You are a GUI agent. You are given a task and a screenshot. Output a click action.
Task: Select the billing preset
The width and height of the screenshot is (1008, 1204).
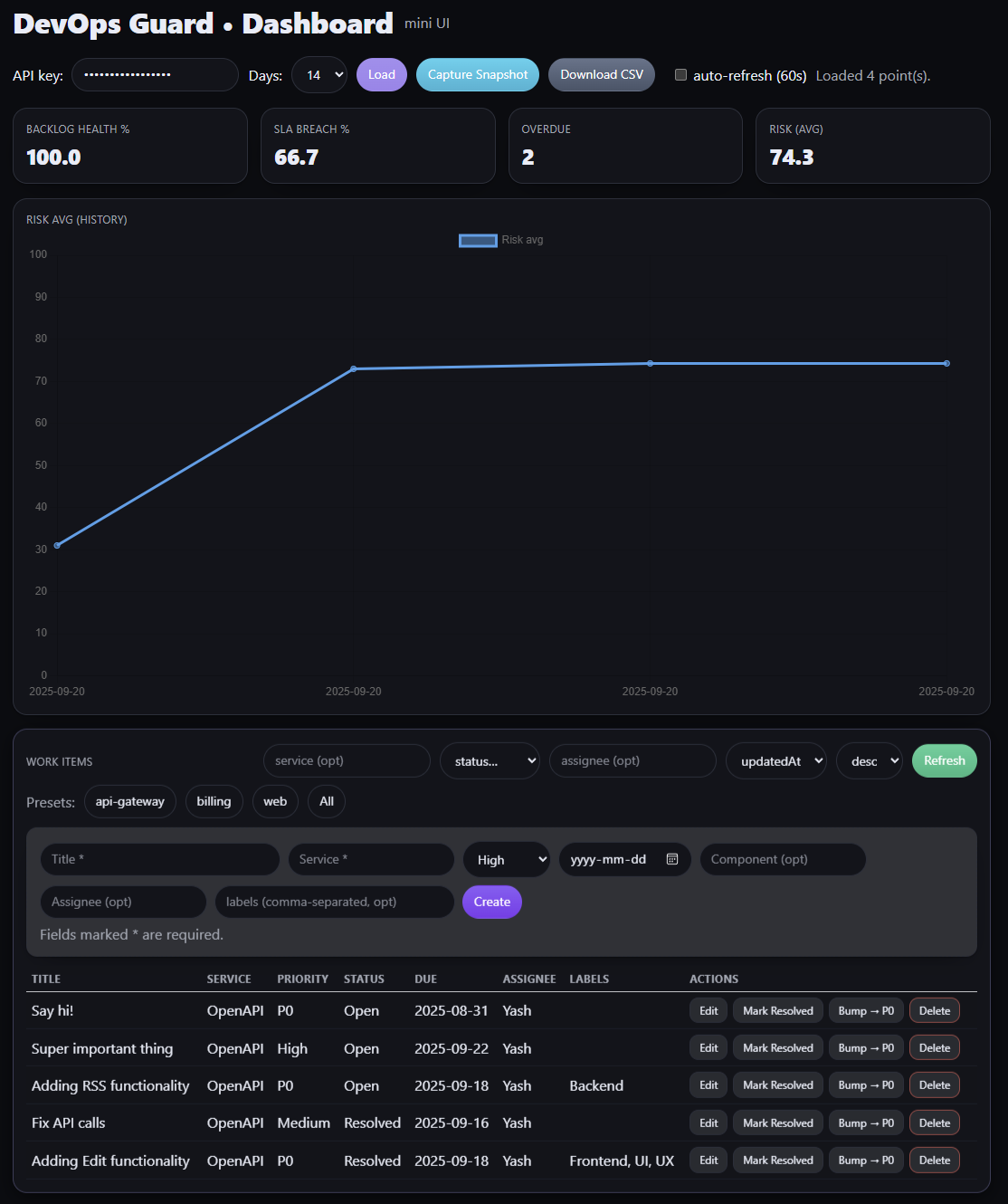coord(214,801)
